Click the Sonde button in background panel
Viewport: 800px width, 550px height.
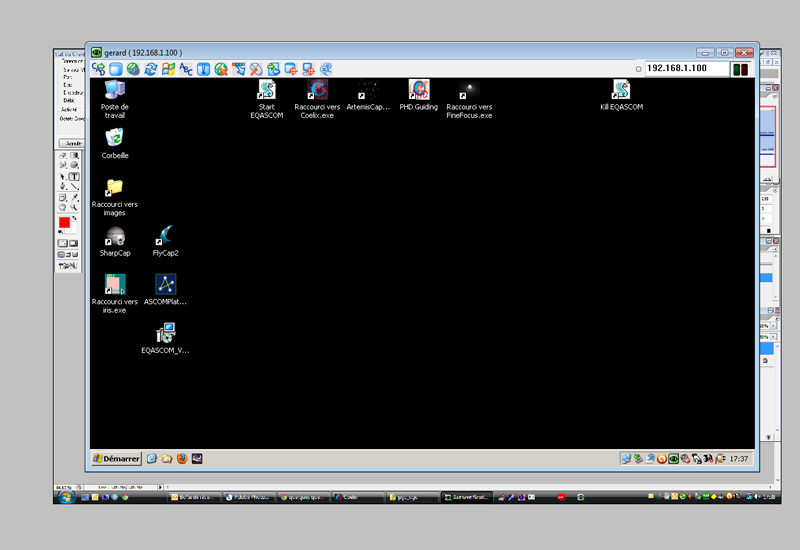tap(71, 143)
